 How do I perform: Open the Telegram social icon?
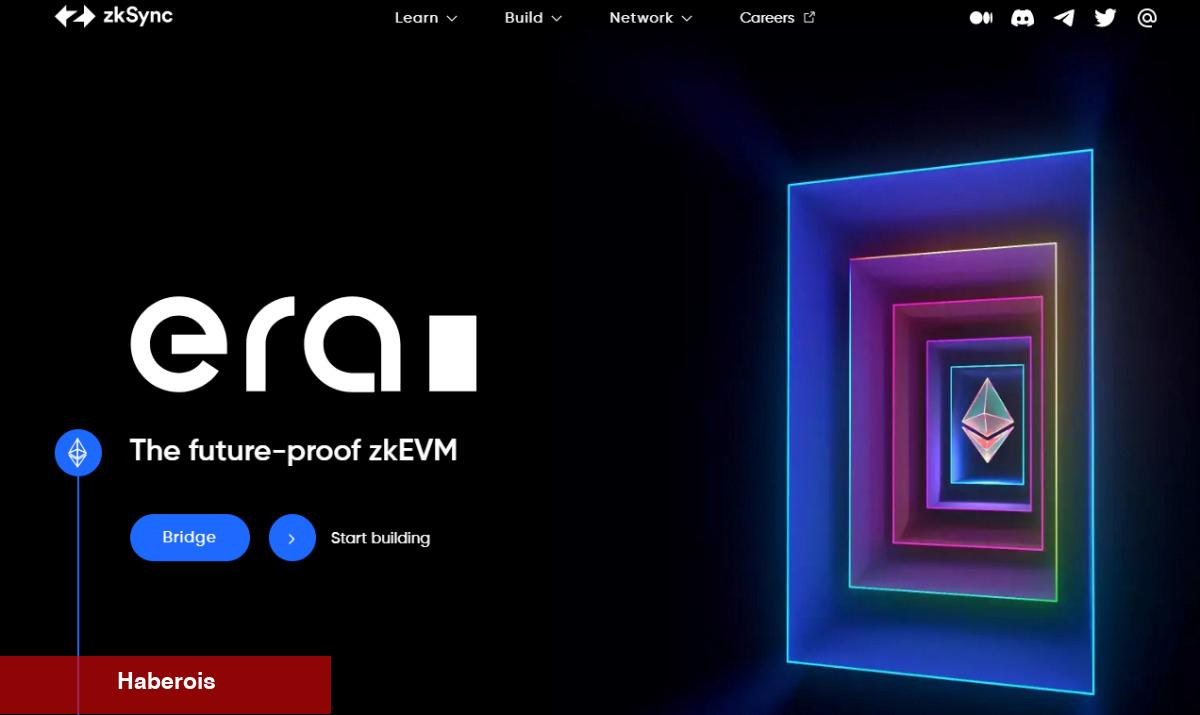[1064, 18]
